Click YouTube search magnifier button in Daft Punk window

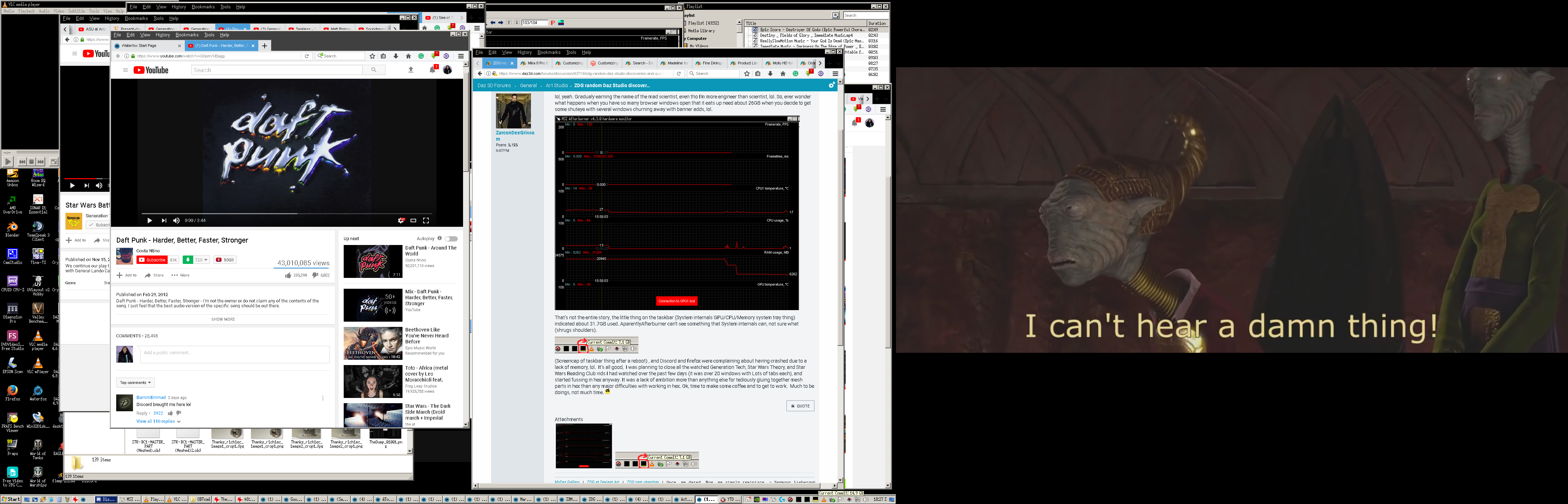click(374, 70)
